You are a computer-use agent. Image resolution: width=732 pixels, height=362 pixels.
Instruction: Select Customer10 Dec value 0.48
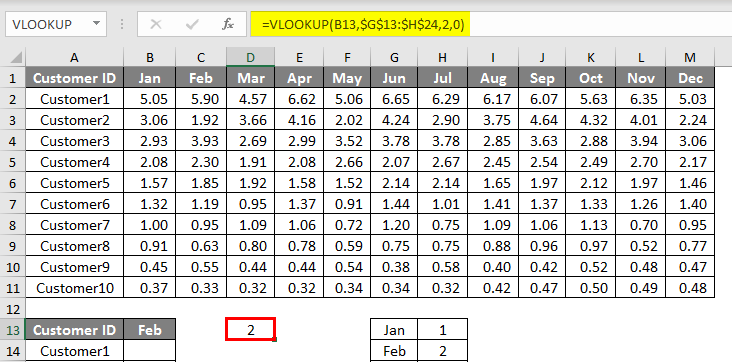click(690, 288)
